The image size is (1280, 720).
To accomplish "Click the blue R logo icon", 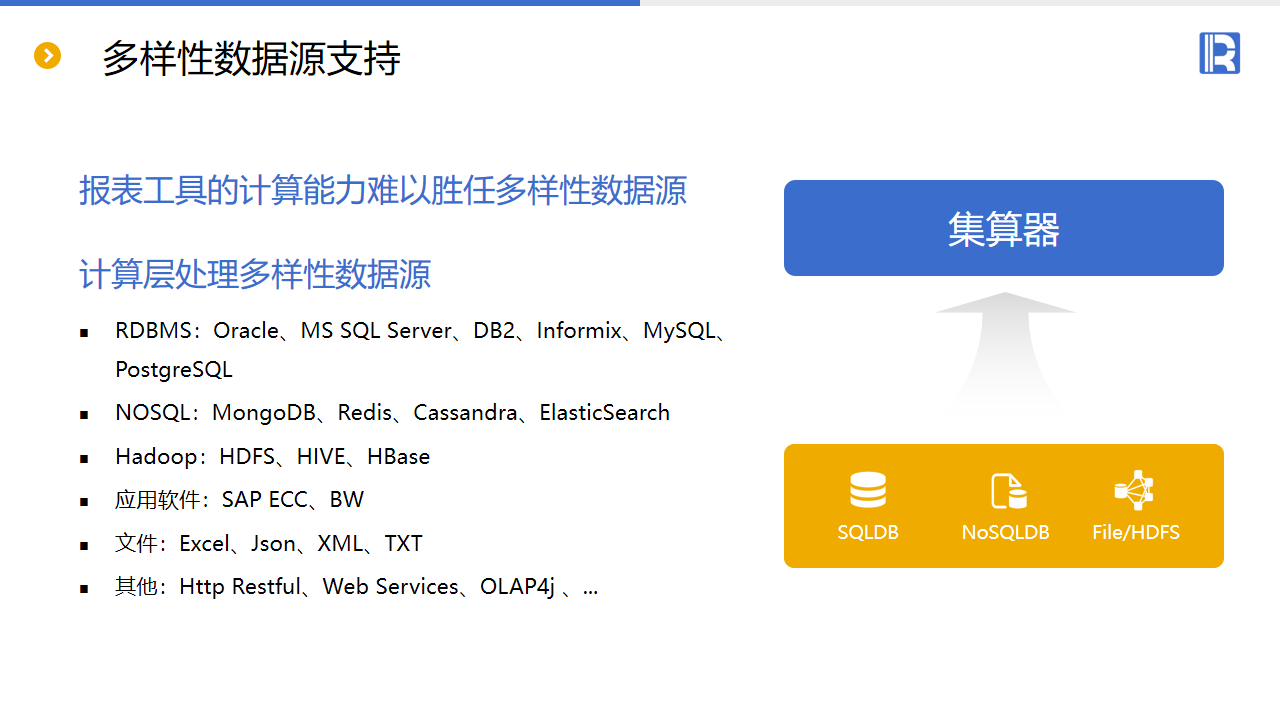I will tap(1219, 53).
